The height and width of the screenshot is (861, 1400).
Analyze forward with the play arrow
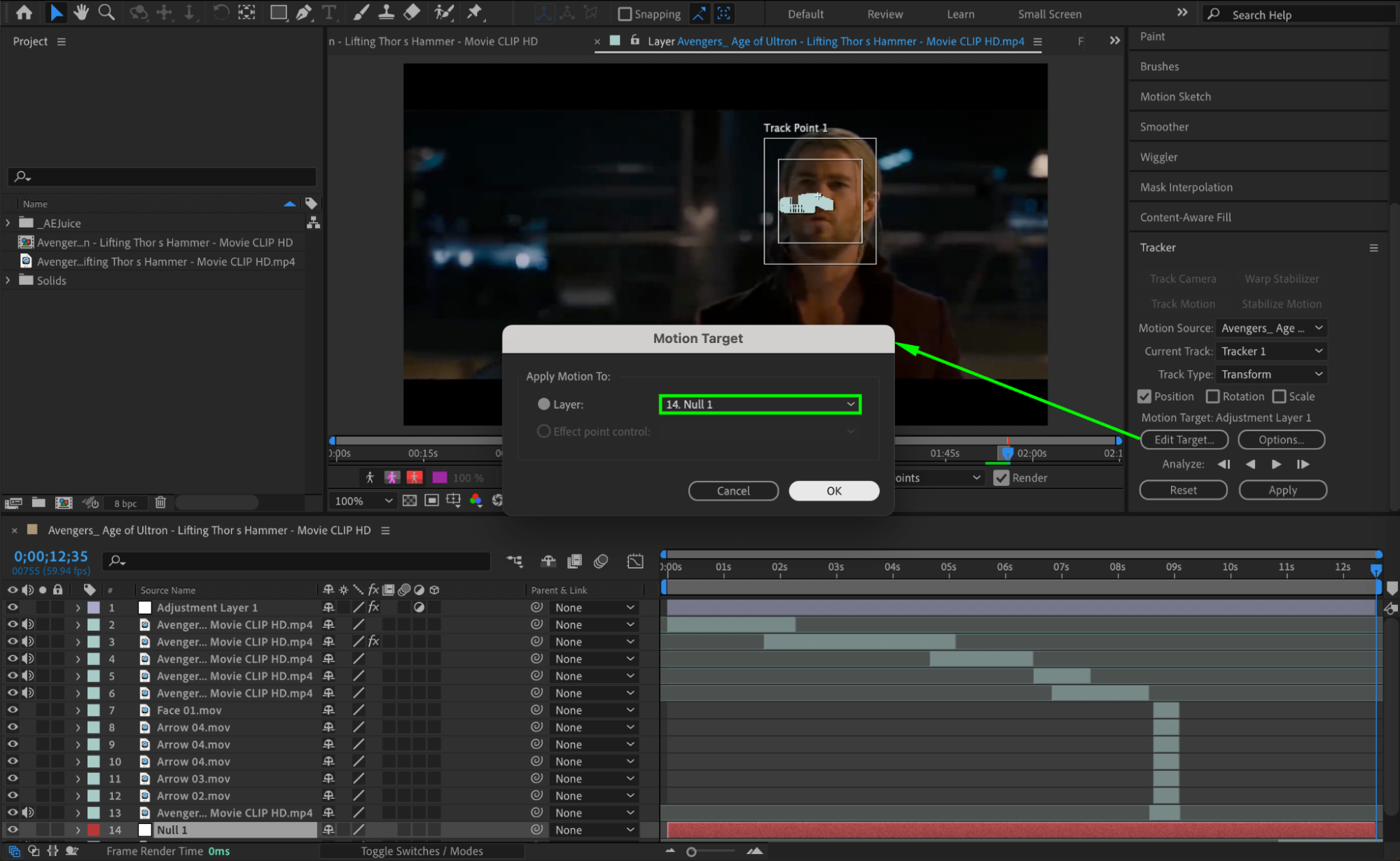1276,464
